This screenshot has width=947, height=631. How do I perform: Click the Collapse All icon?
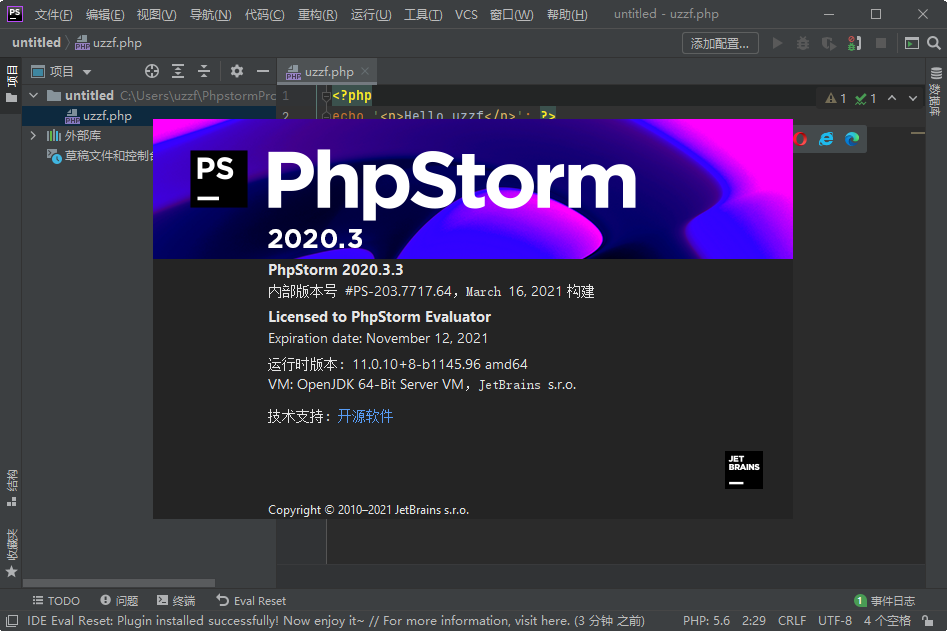coord(204,71)
